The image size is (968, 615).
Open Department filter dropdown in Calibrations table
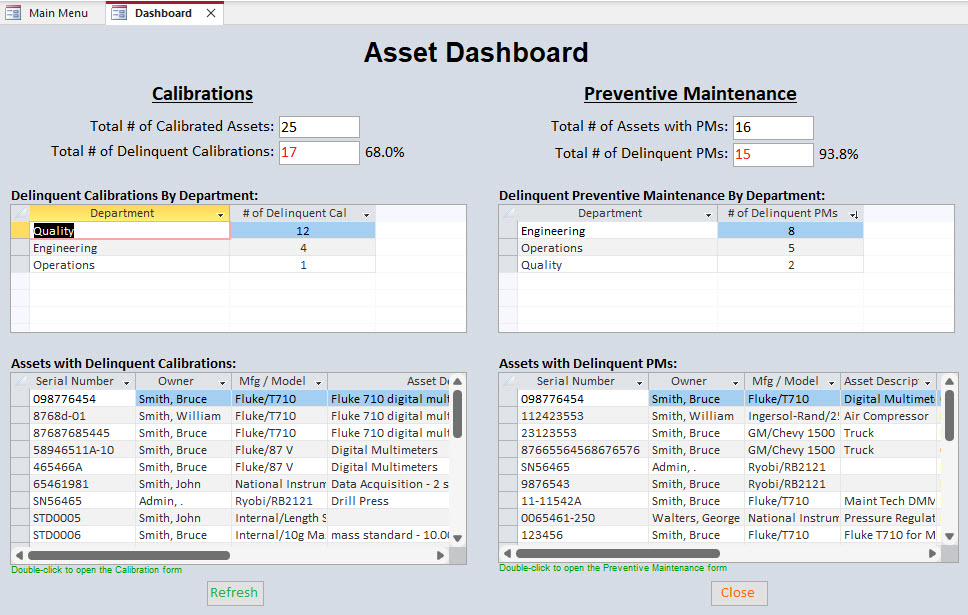coord(221,214)
